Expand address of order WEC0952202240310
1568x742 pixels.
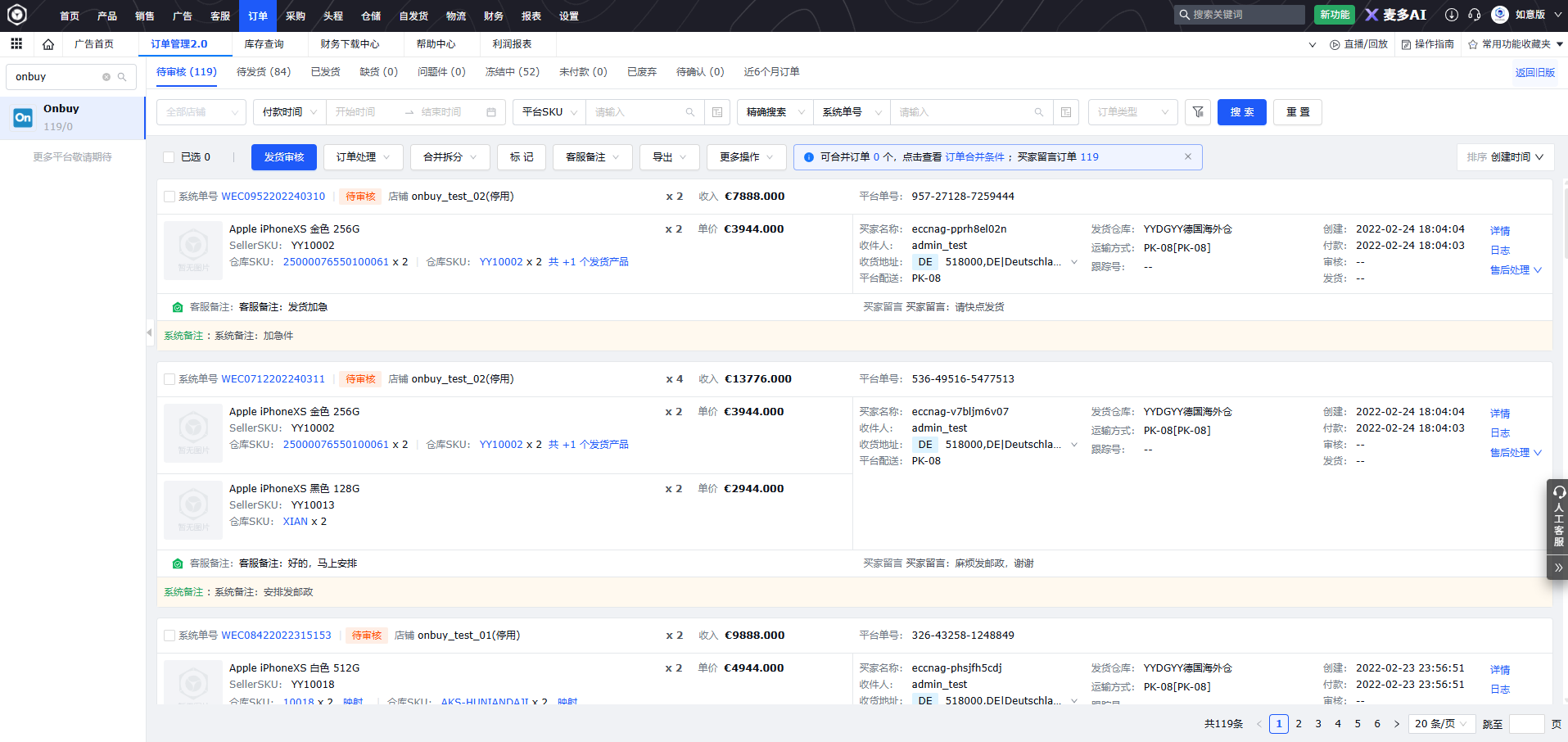click(x=1074, y=262)
